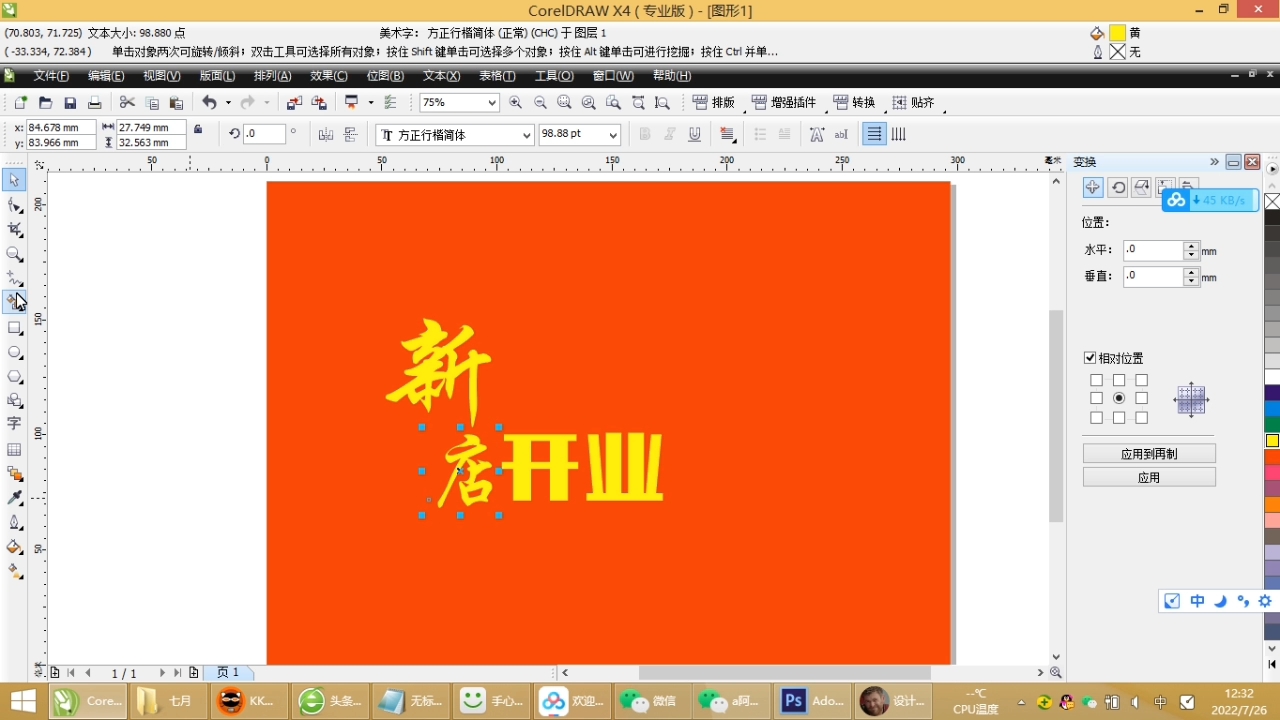Expand the font list 方正行楷简体
This screenshot has width=1280, height=720.
pyautogui.click(x=528, y=134)
